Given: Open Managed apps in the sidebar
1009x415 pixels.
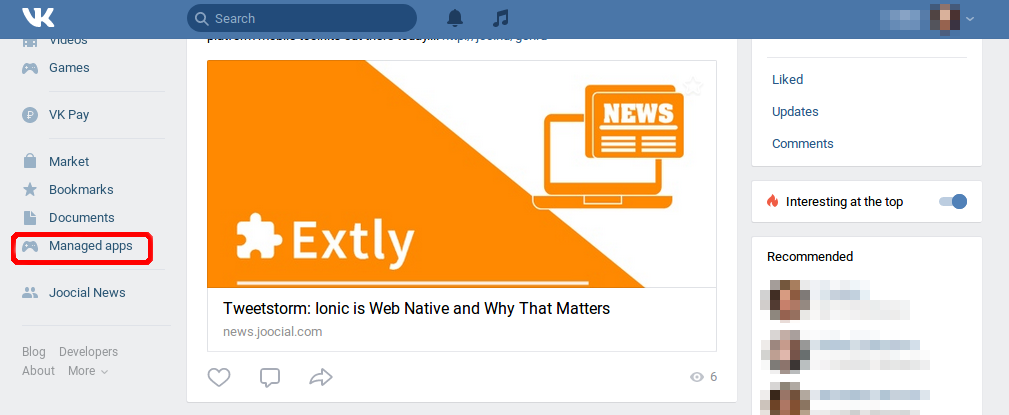Looking at the screenshot, I should click(x=91, y=246).
